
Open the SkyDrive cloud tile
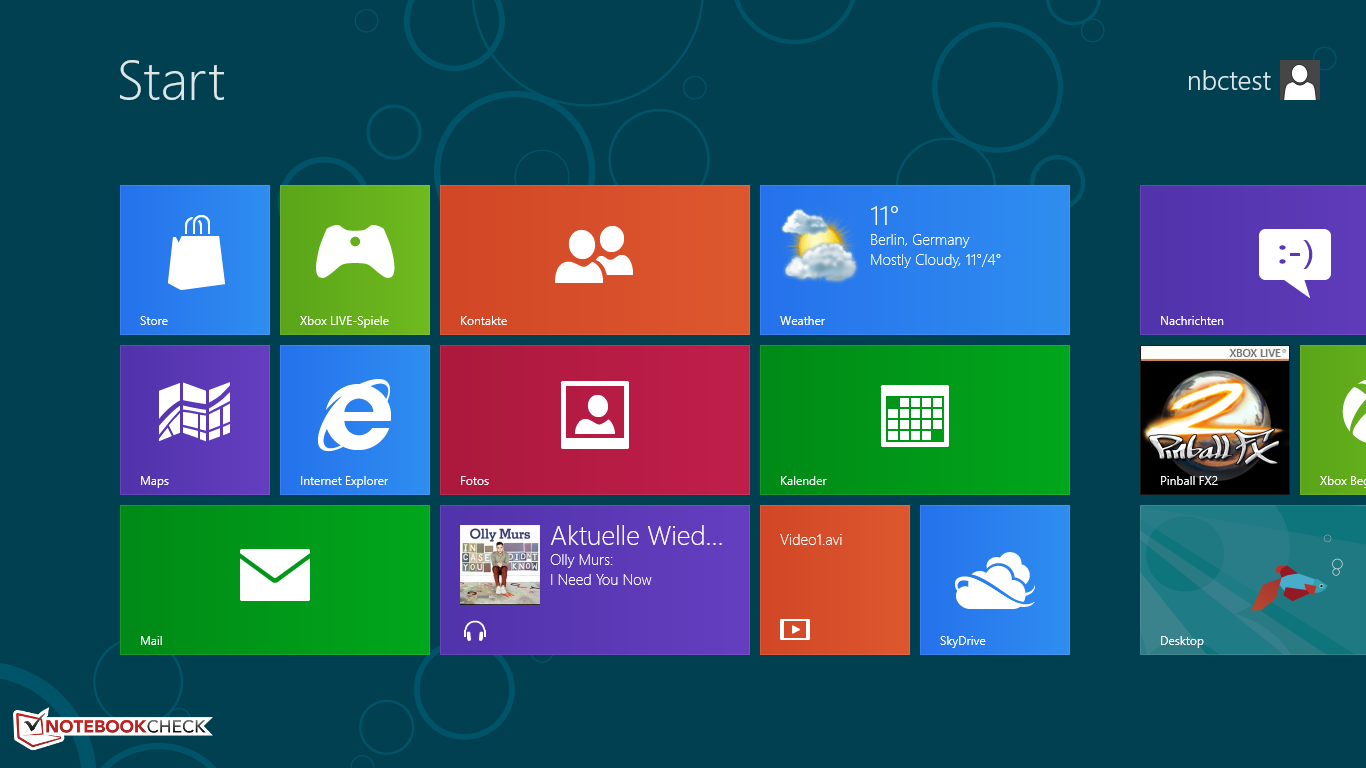[995, 580]
